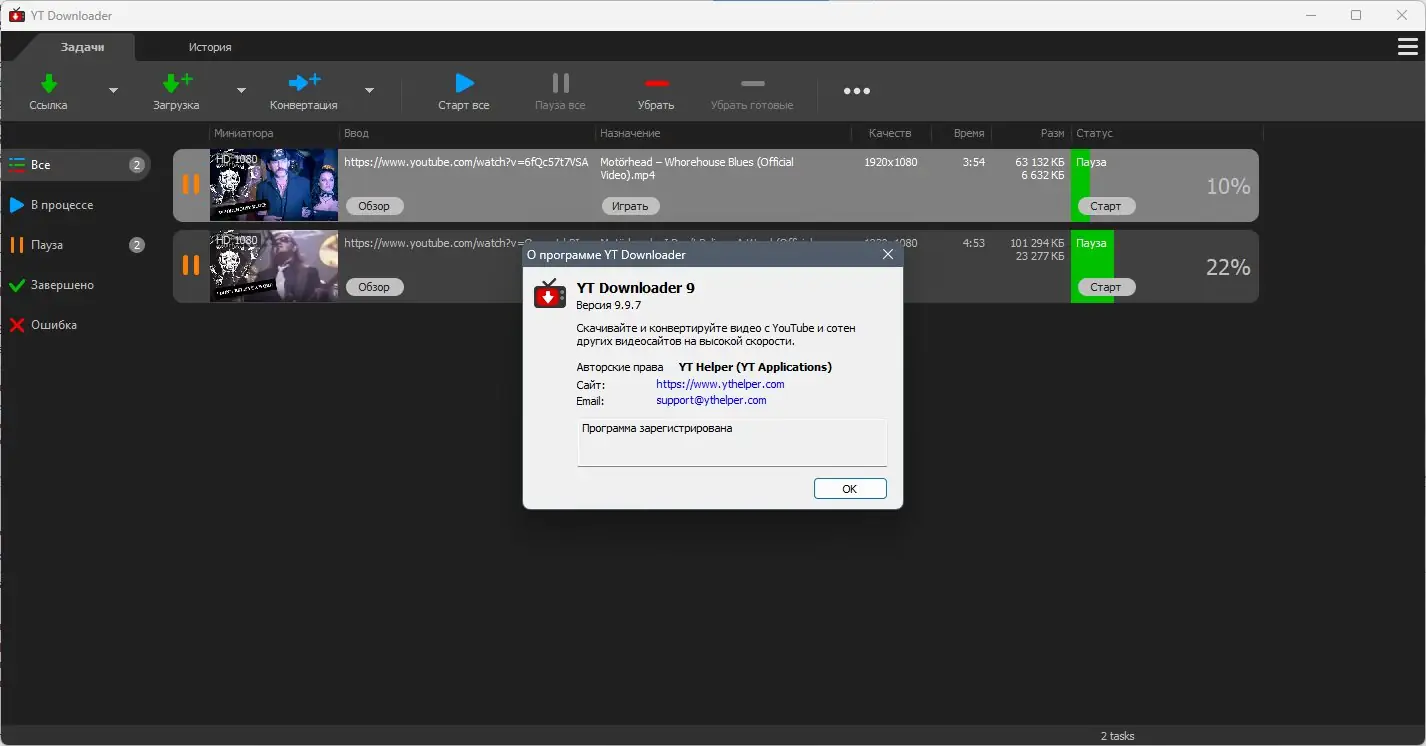
Task: Expand the Конвертация dropdown arrow
Action: pyautogui.click(x=369, y=90)
